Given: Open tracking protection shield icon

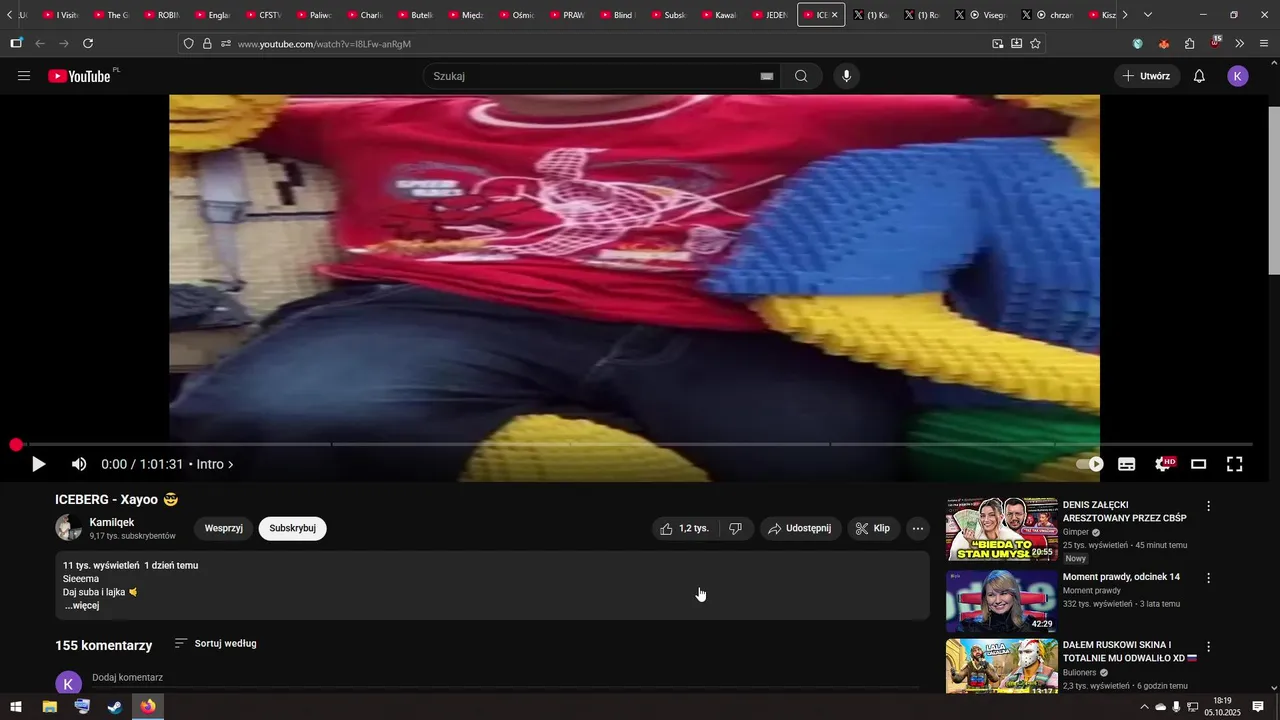Looking at the screenshot, I should click(x=188, y=43).
